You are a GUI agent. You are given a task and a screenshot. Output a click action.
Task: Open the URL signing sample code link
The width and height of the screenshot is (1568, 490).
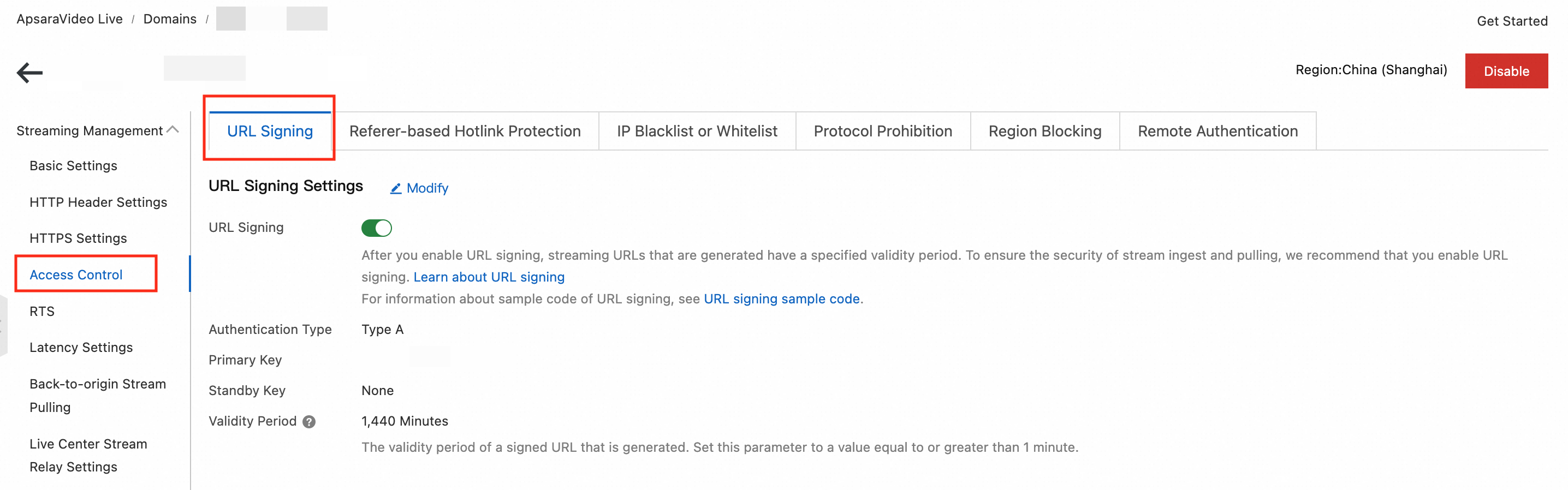781,299
